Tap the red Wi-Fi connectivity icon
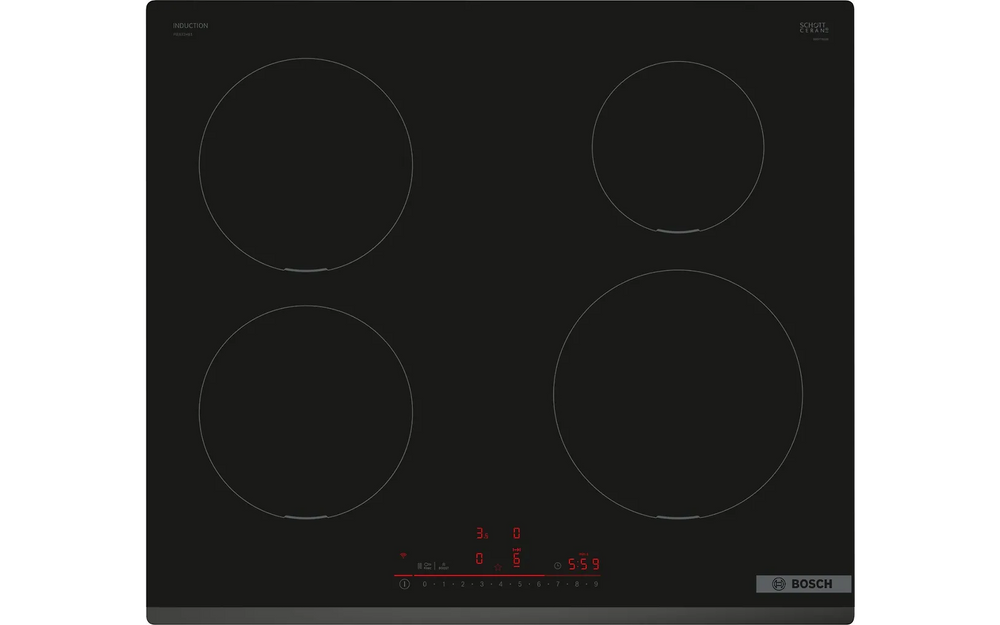The height and width of the screenshot is (625, 1000). point(404,554)
